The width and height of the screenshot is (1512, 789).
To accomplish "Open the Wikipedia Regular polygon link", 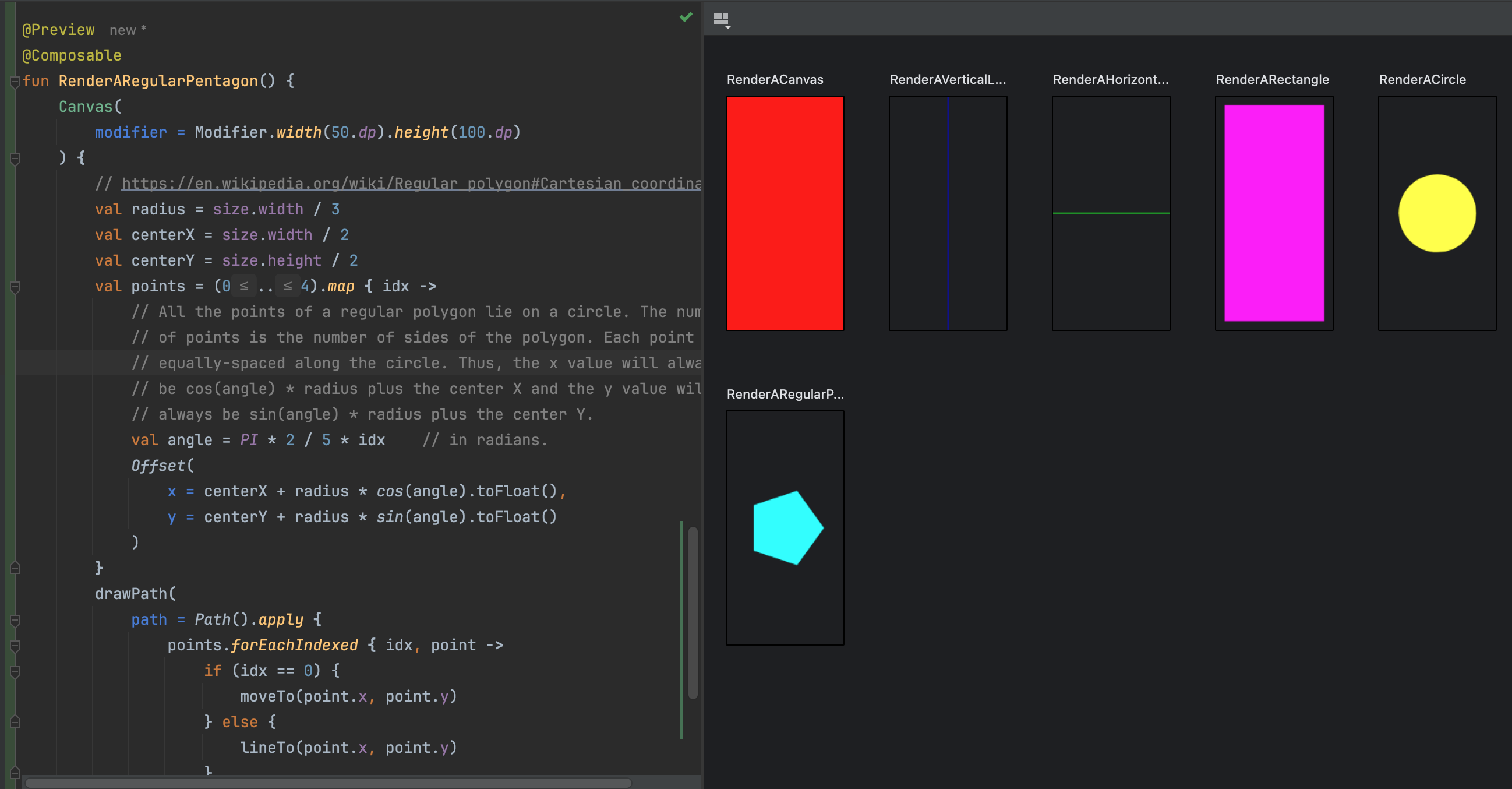I will [x=411, y=184].
